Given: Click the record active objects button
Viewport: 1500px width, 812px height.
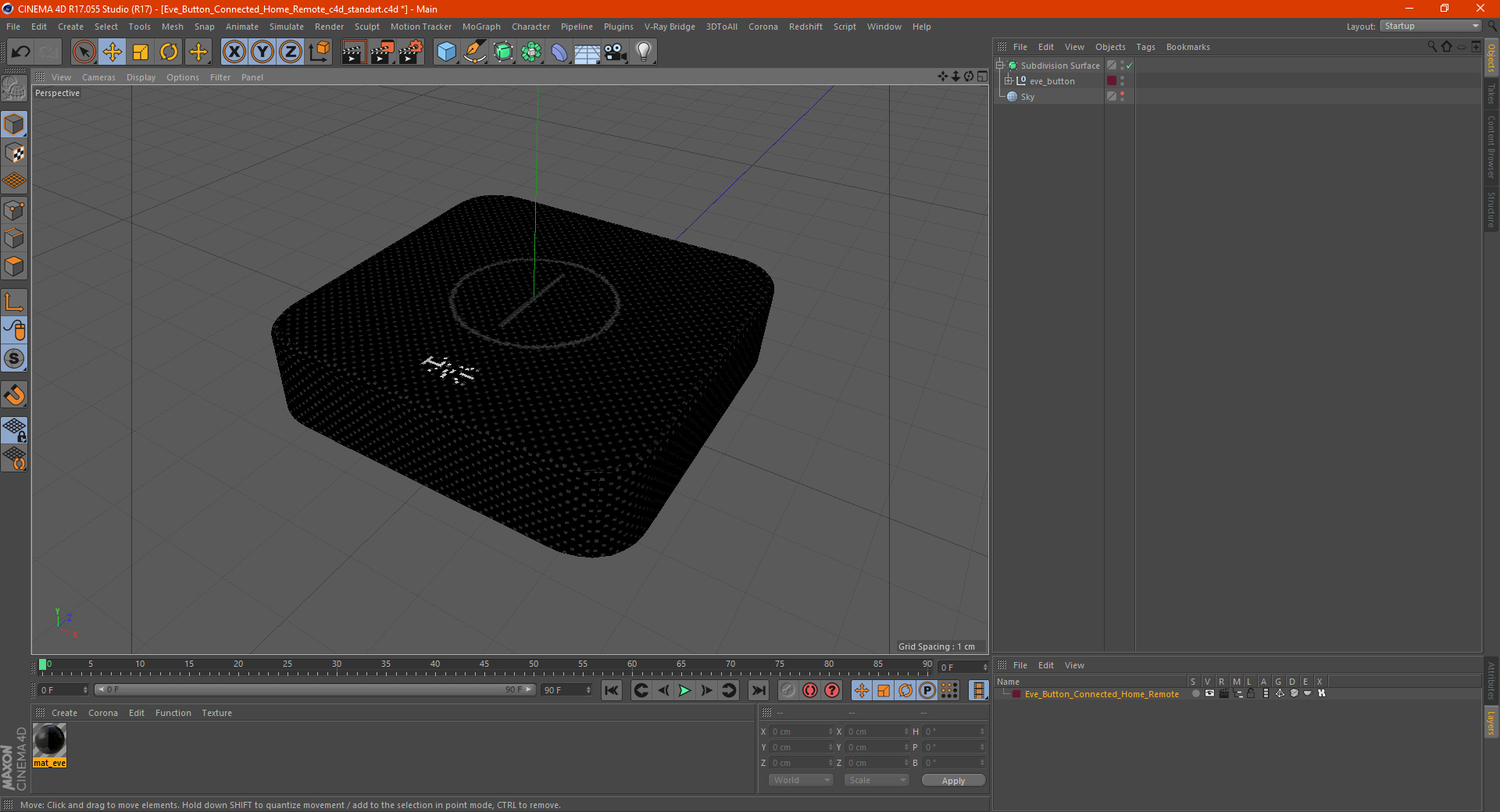Looking at the screenshot, I should point(787,690).
